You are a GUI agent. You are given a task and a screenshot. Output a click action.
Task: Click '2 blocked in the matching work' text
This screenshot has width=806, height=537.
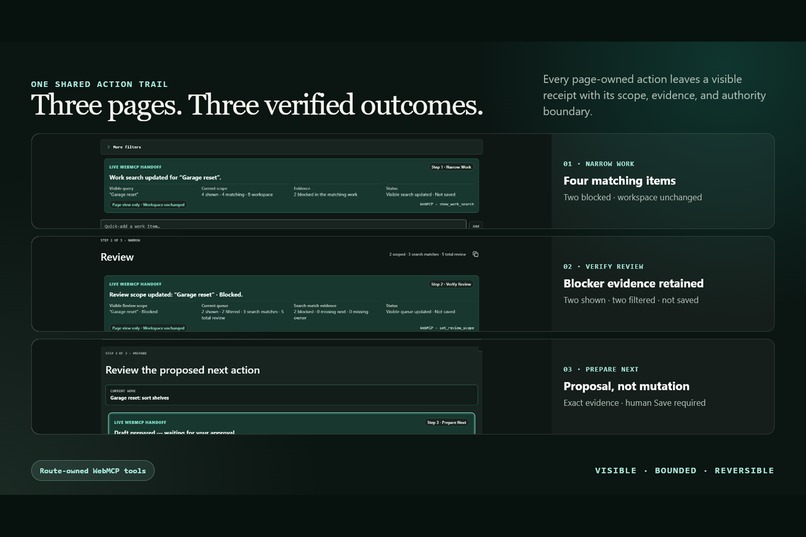325,195
